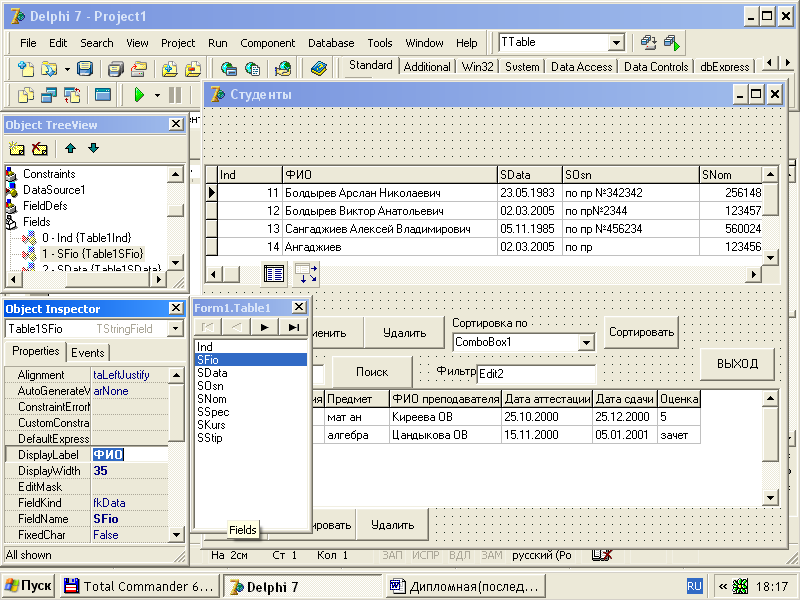This screenshot has height=600, width=800.
Task: Open the ComboBox1 dropdown arrow
Action: (x=587, y=342)
